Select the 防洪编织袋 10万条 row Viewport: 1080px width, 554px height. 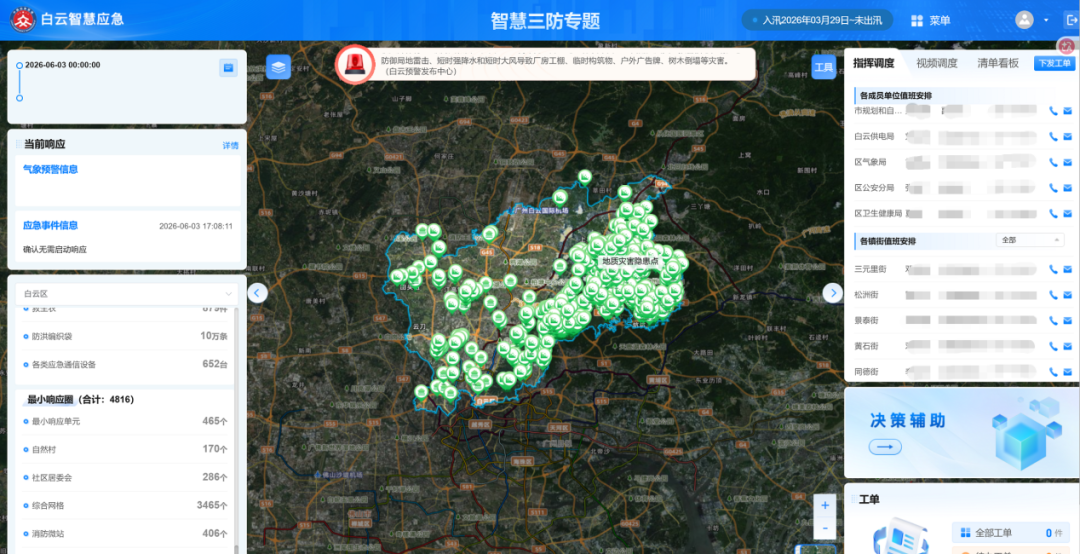[125, 336]
